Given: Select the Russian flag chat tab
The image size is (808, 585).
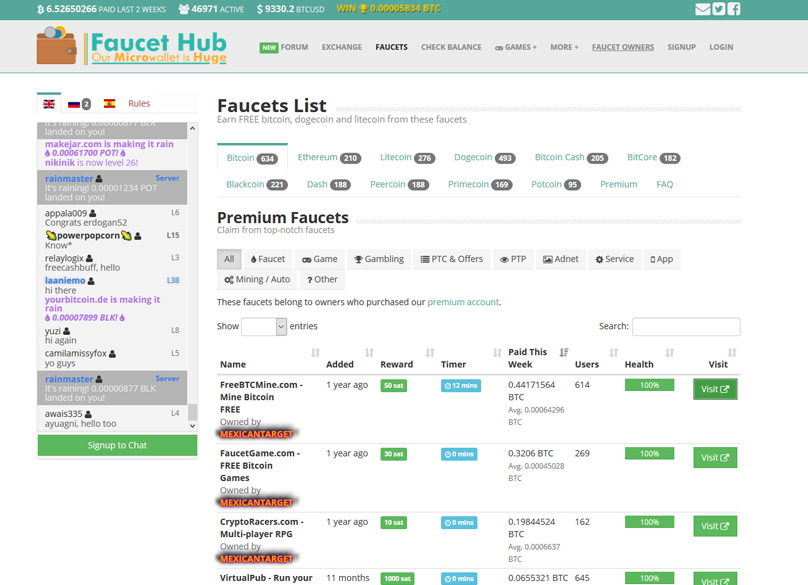Looking at the screenshot, I should tap(74, 104).
